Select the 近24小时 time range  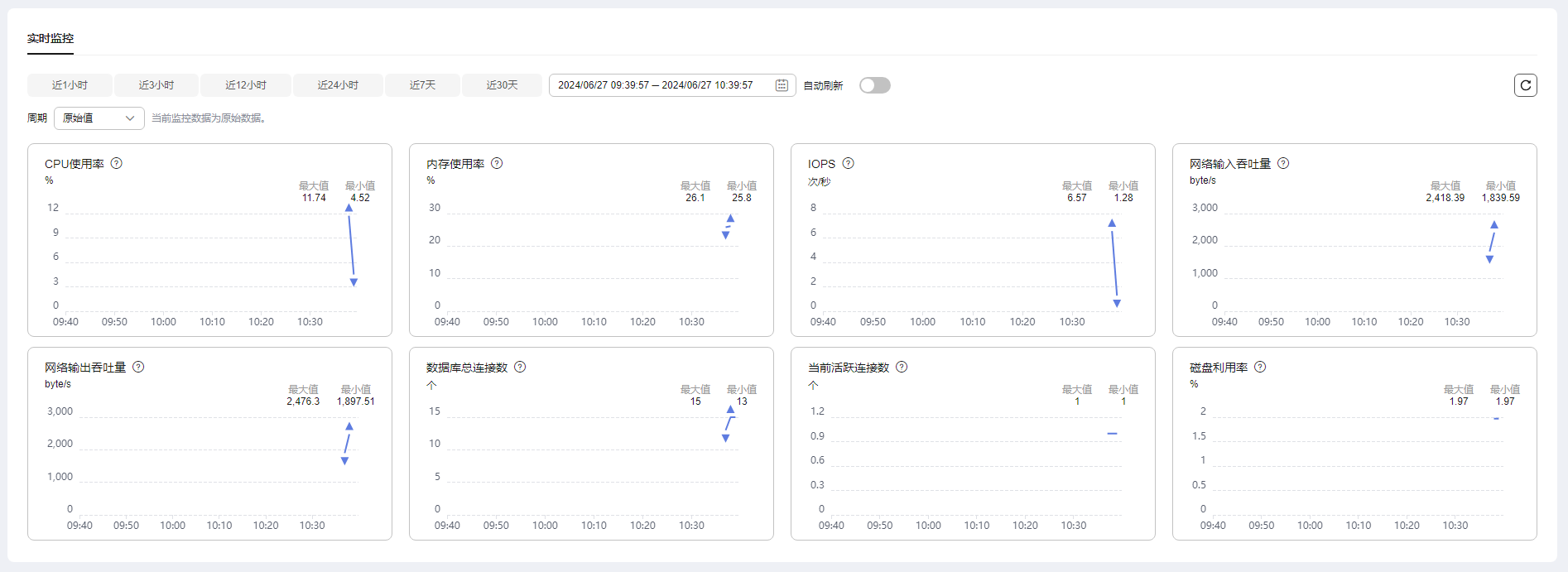point(338,85)
